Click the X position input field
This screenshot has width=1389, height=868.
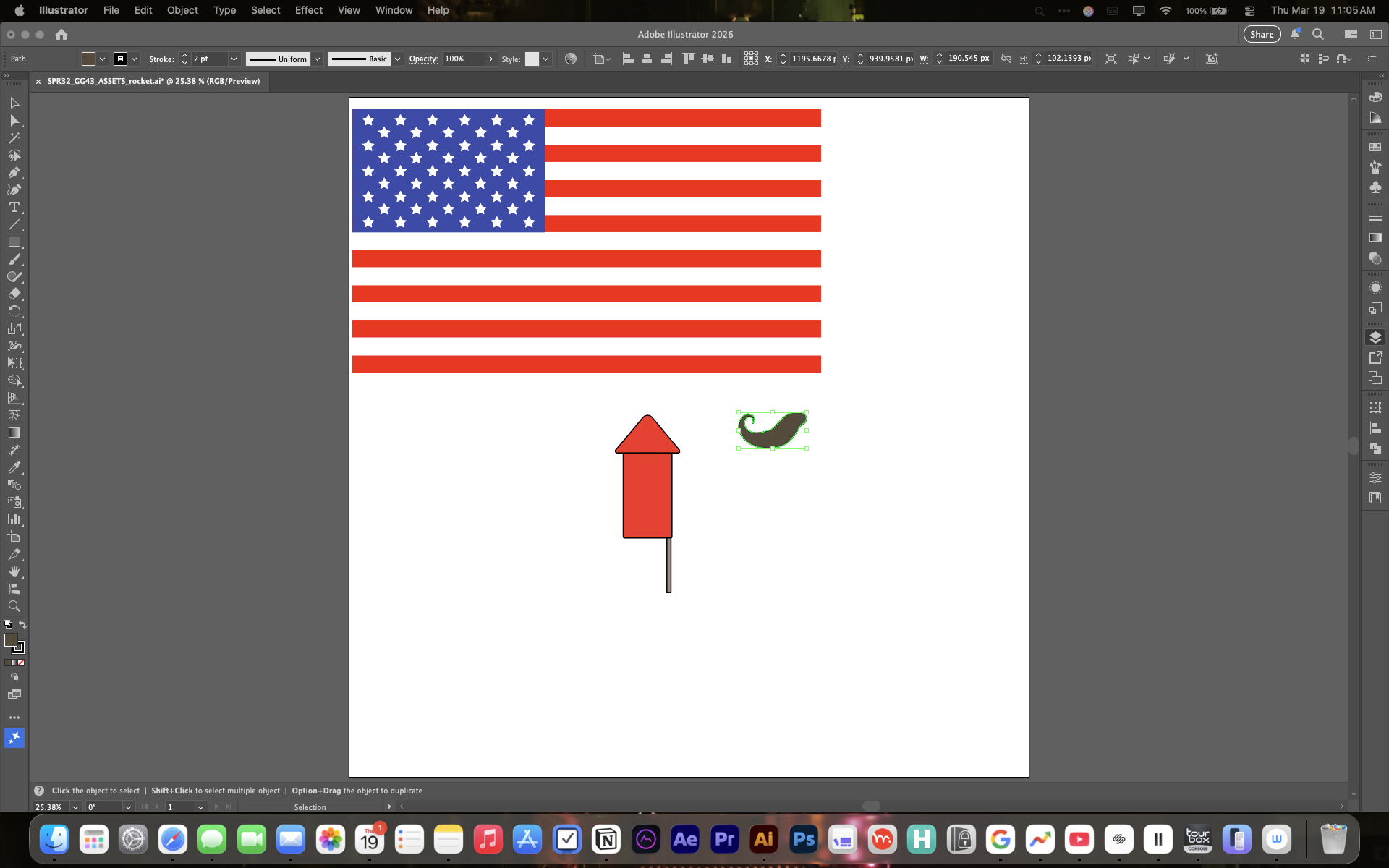814,59
